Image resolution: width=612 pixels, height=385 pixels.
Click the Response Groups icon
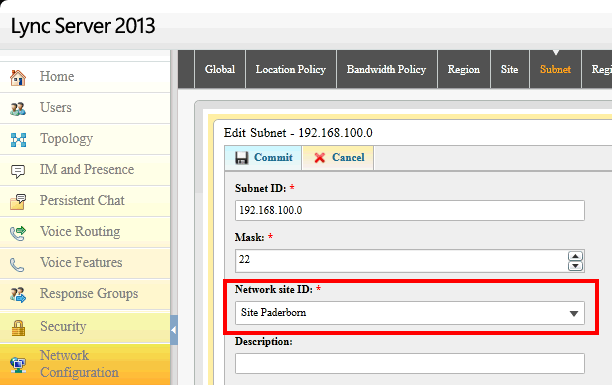point(18,295)
